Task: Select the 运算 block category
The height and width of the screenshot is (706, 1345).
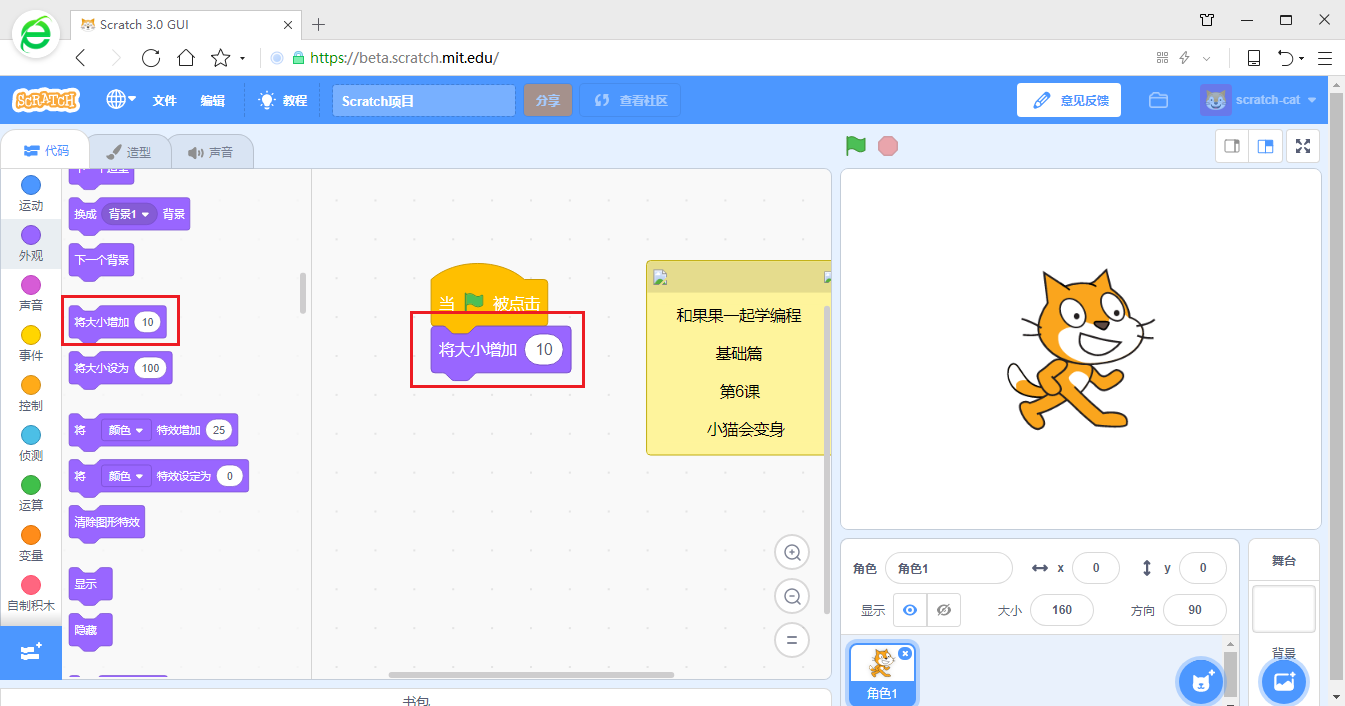Action: (31, 494)
